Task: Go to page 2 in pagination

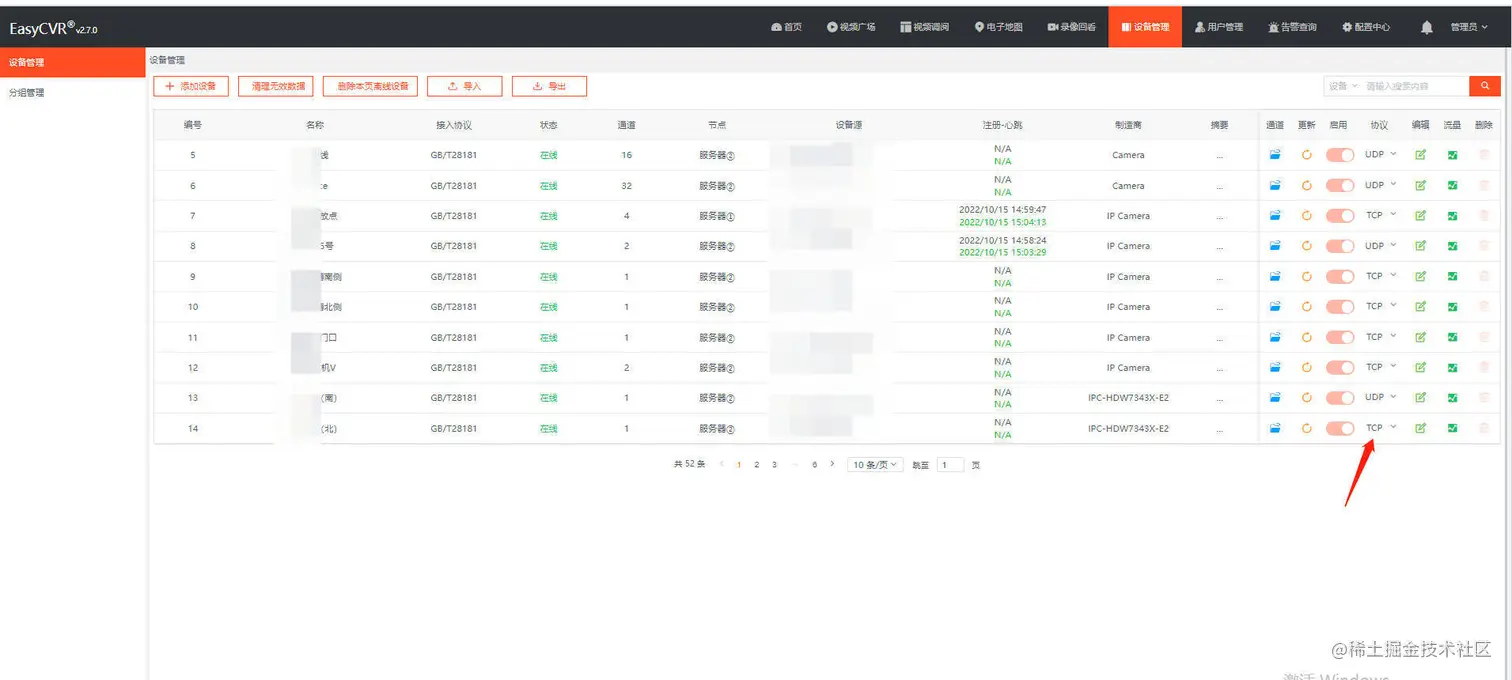Action: click(756, 465)
